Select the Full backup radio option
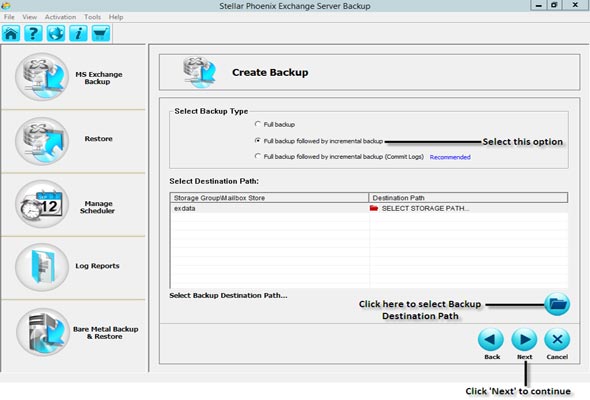This screenshot has width=590, height=400. pos(258,124)
